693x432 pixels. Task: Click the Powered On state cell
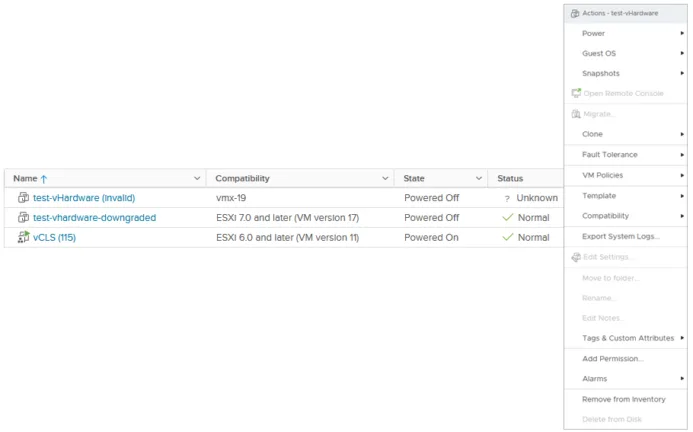point(431,237)
